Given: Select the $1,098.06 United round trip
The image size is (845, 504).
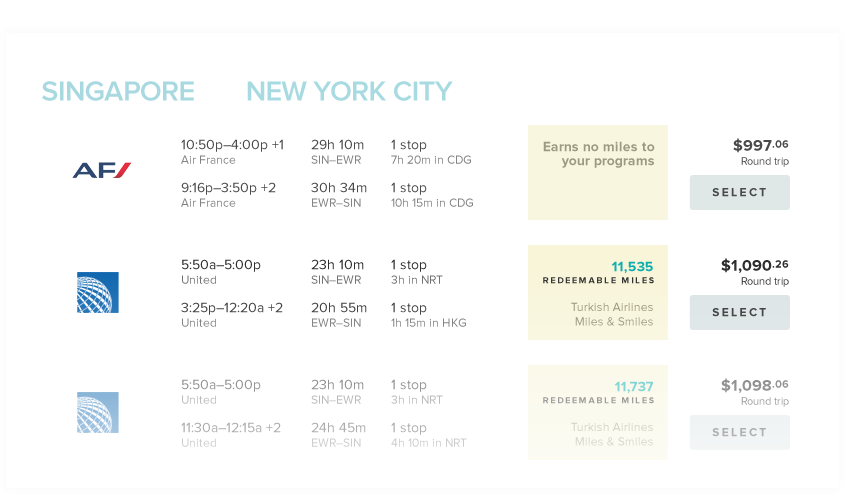Looking at the screenshot, I should pyautogui.click(x=739, y=432).
